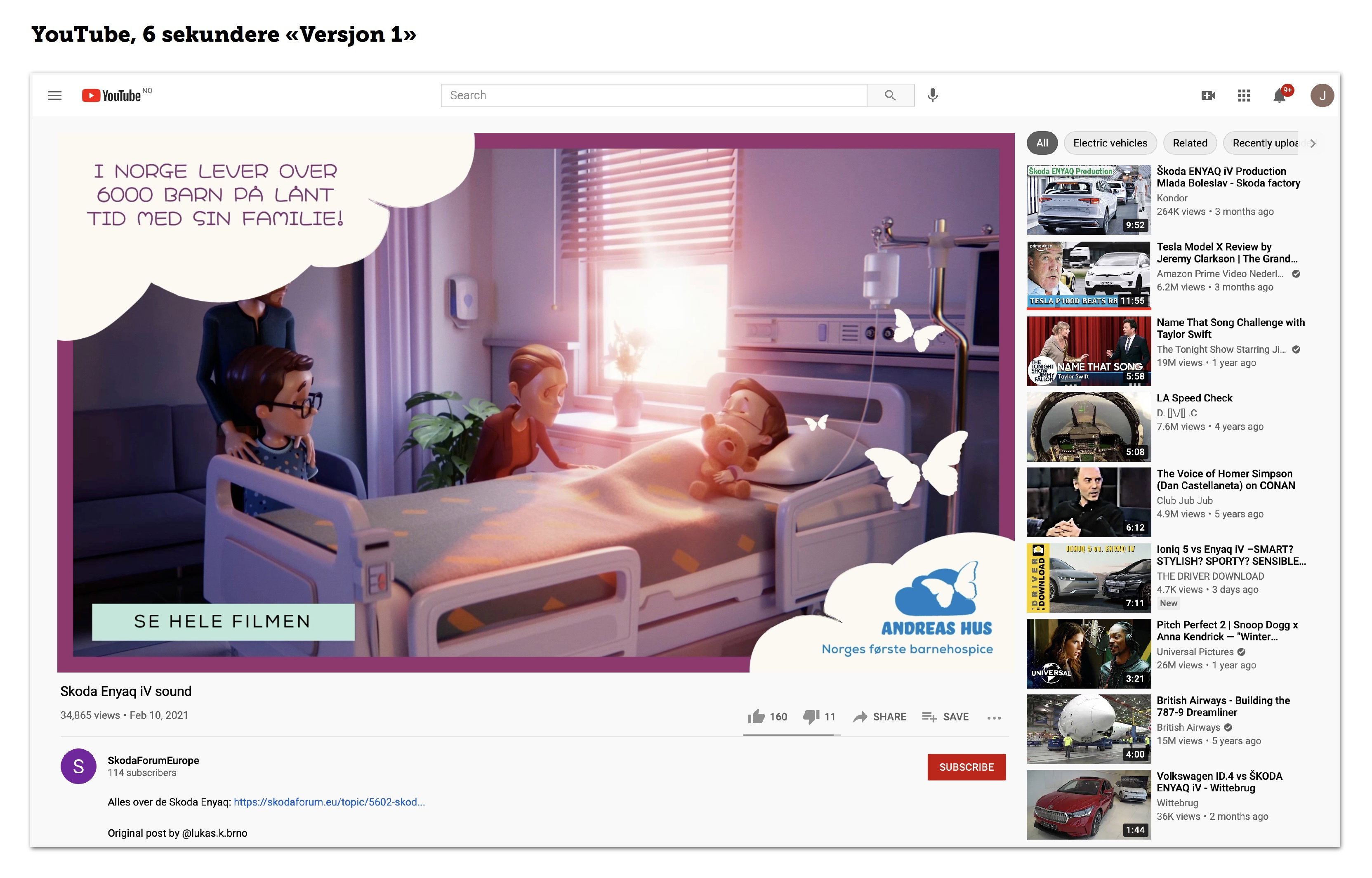Open the account avatar J

coord(1322,95)
